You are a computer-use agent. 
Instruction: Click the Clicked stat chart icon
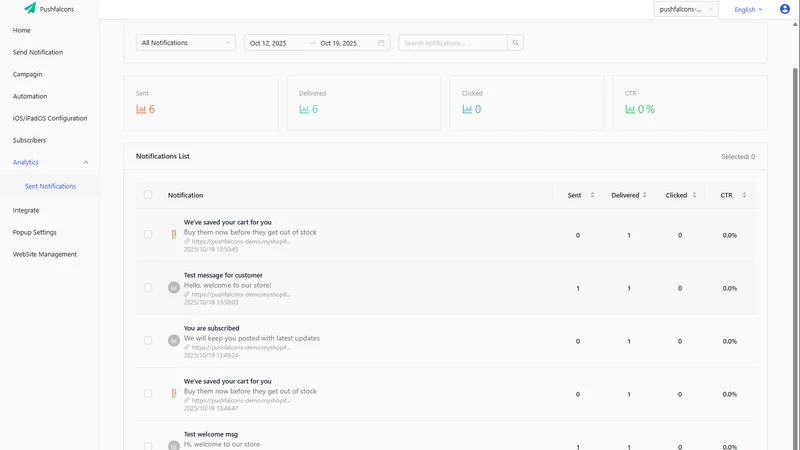click(x=467, y=109)
